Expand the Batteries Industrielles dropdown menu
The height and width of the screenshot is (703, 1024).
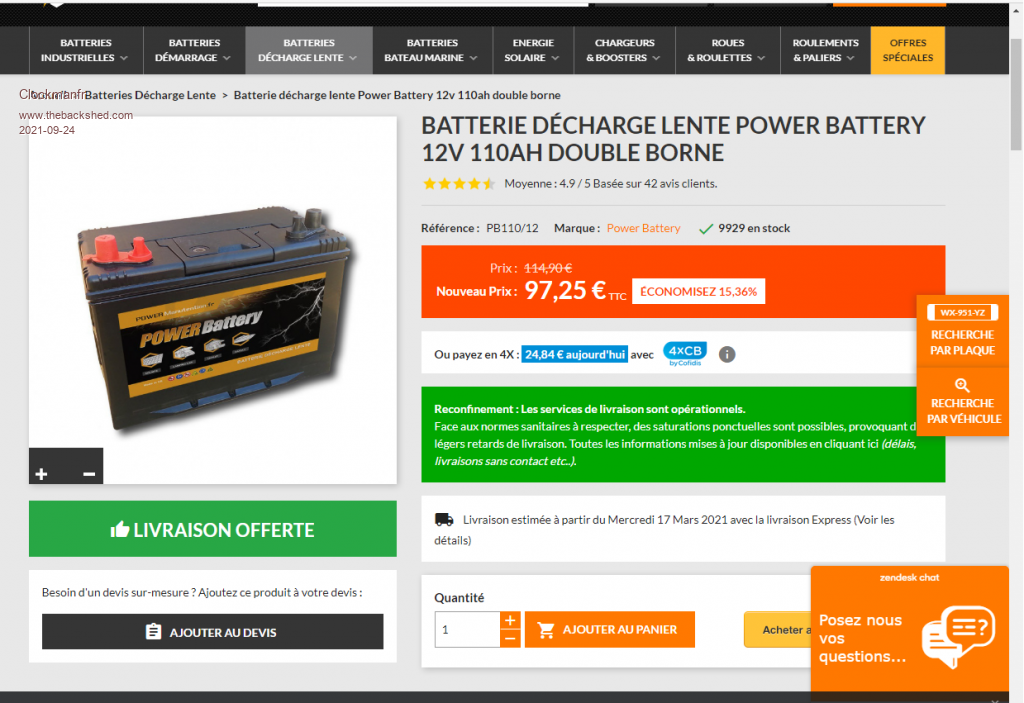tap(86, 50)
